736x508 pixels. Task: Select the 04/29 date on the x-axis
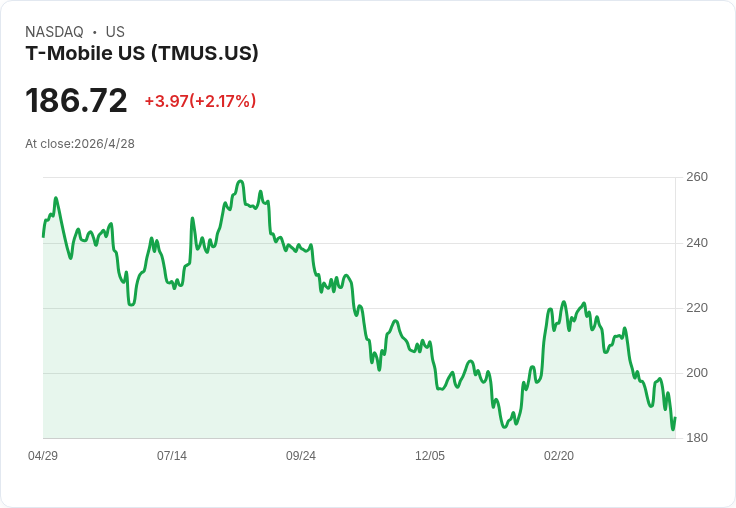[x=43, y=456]
